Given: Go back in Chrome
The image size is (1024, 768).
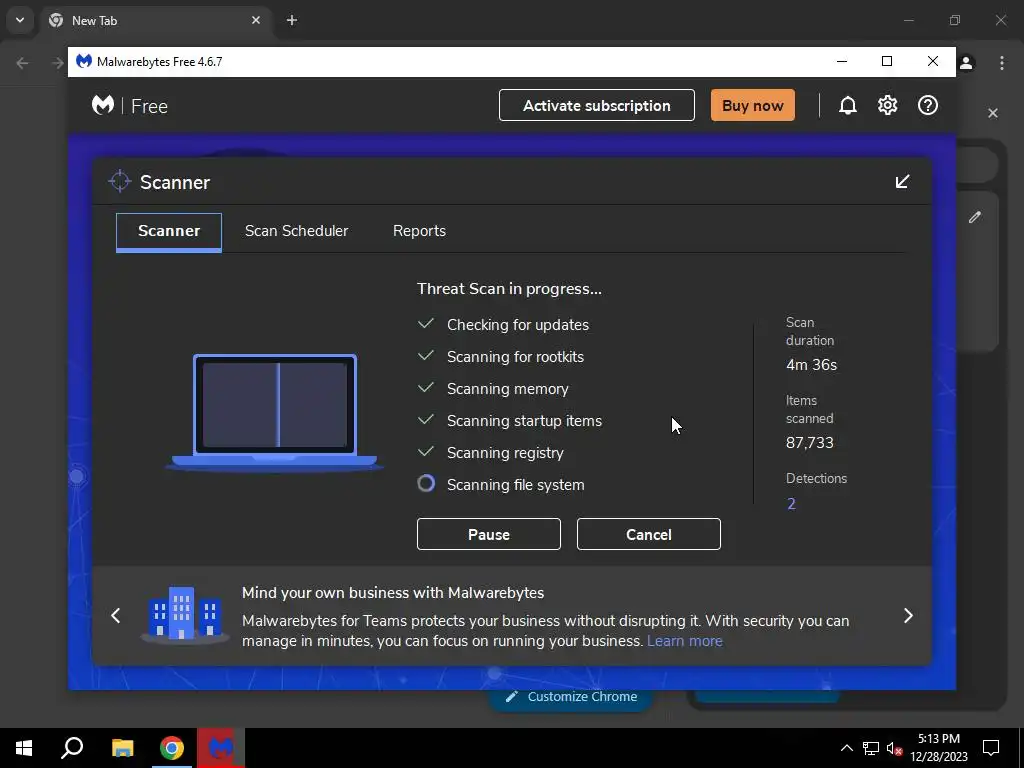Looking at the screenshot, I should pos(22,63).
